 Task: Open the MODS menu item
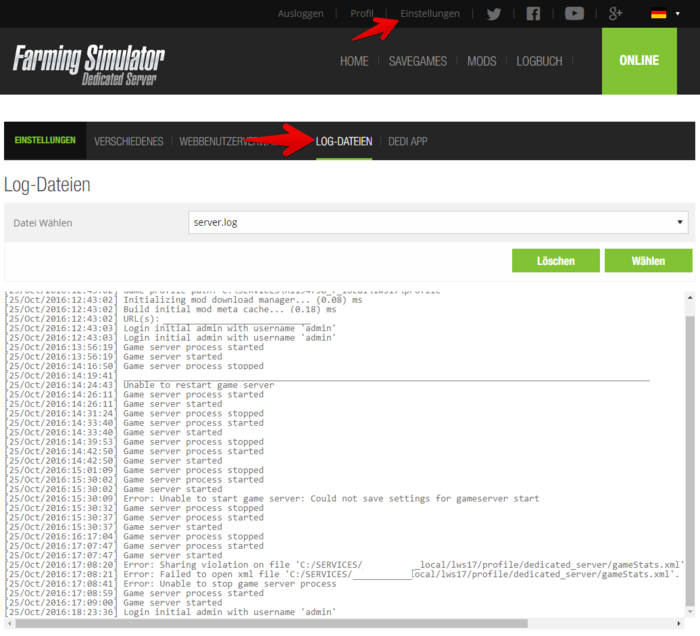point(482,61)
